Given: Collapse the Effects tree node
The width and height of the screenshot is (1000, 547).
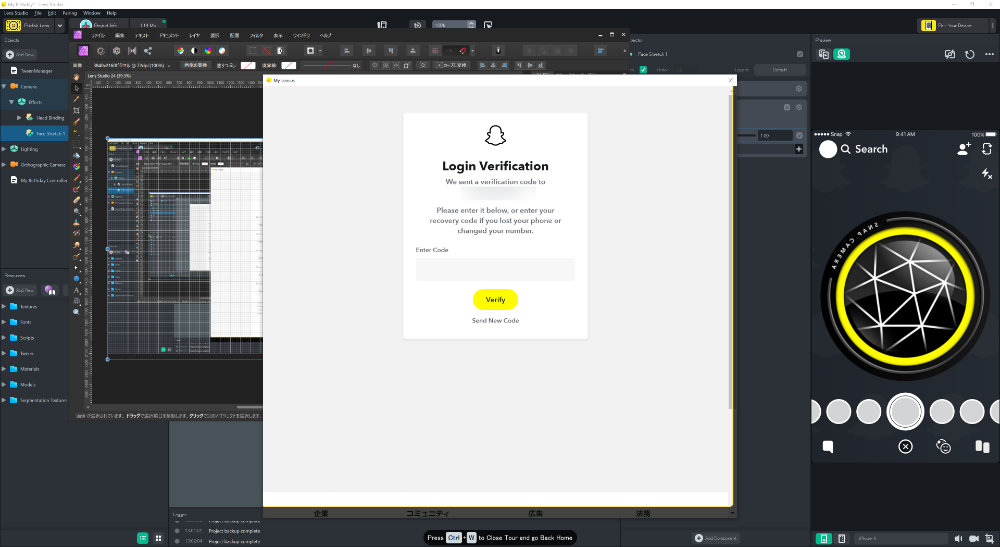Looking at the screenshot, I should [x=11, y=102].
